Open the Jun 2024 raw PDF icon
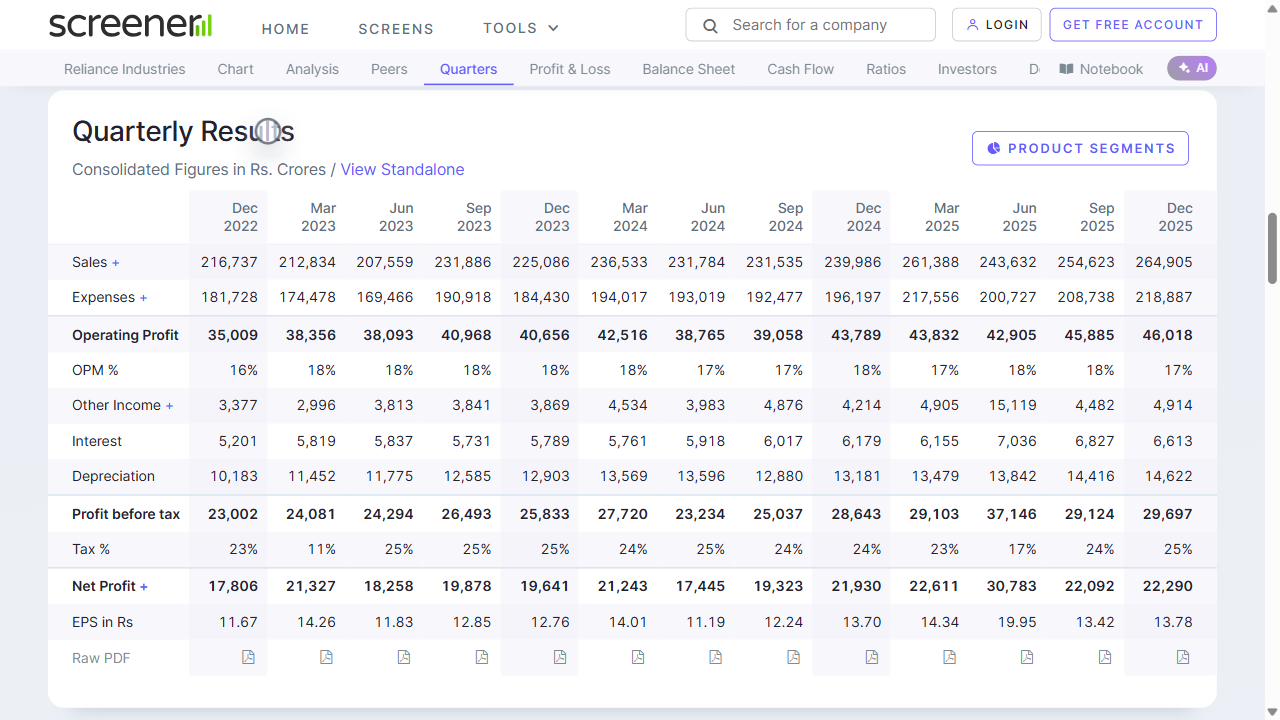The width and height of the screenshot is (1280, 720). (x=715, y=657)
